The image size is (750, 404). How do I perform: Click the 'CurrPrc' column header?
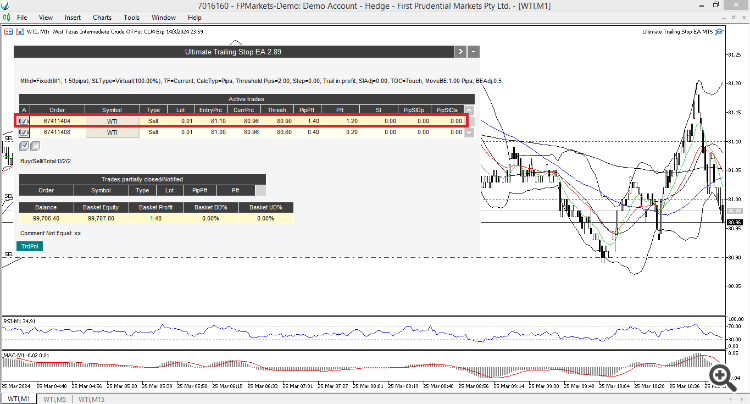(x=244, y=110)
